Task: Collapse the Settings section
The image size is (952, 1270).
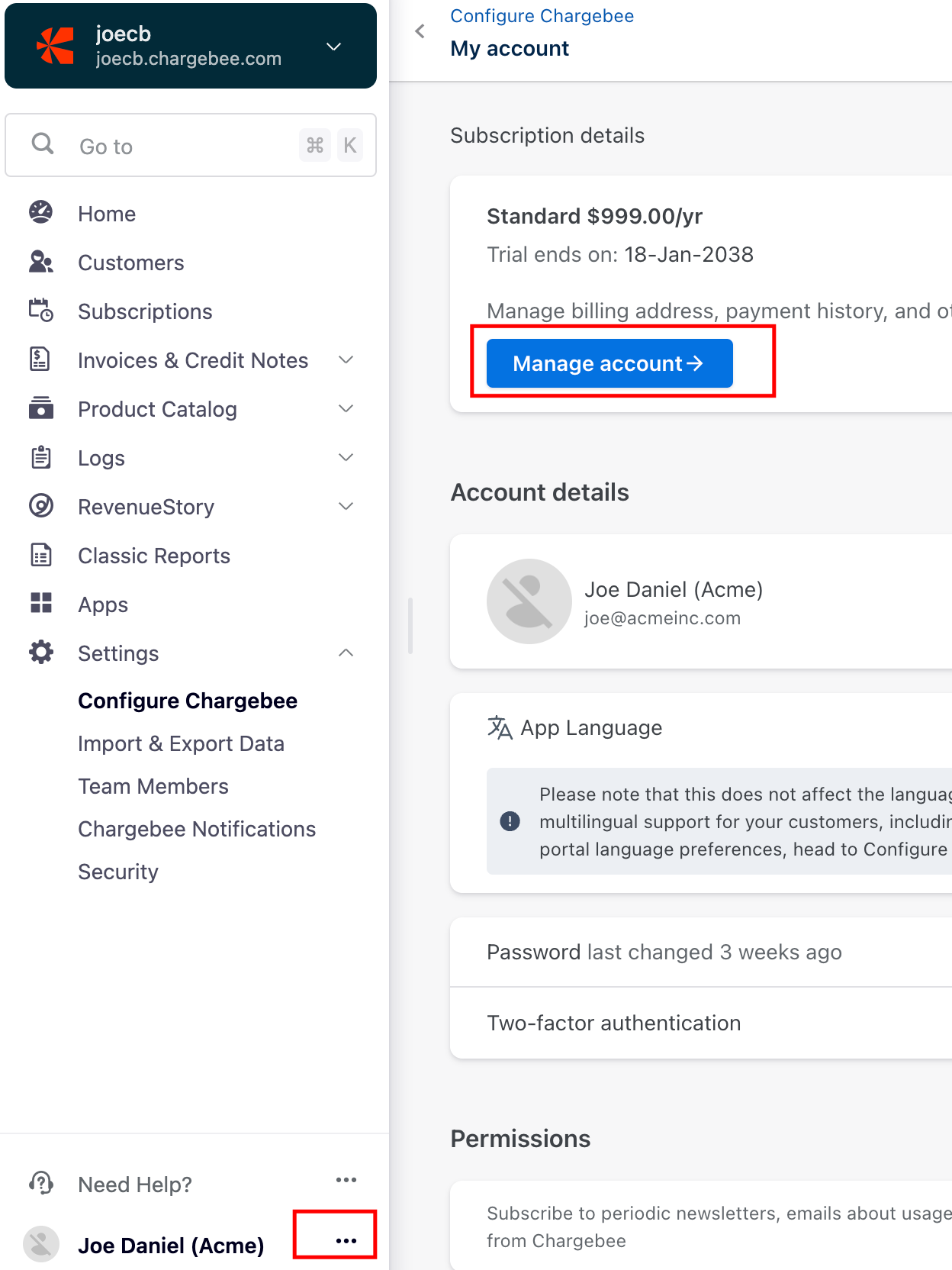Action: tap(346, 653)
